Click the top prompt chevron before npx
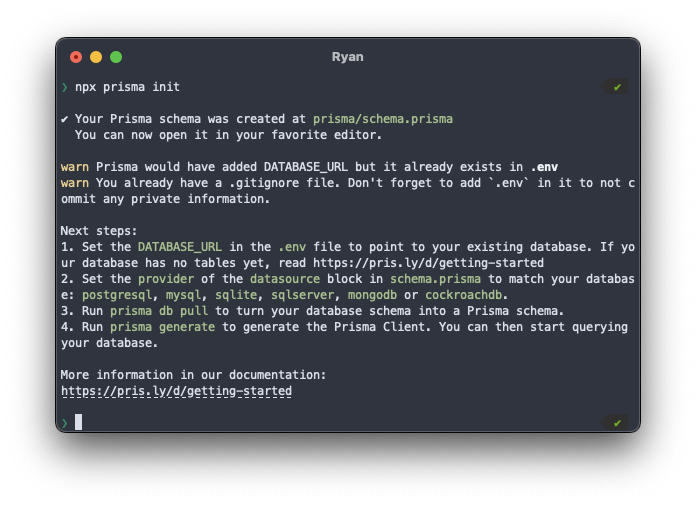 [x=65, y=87]
